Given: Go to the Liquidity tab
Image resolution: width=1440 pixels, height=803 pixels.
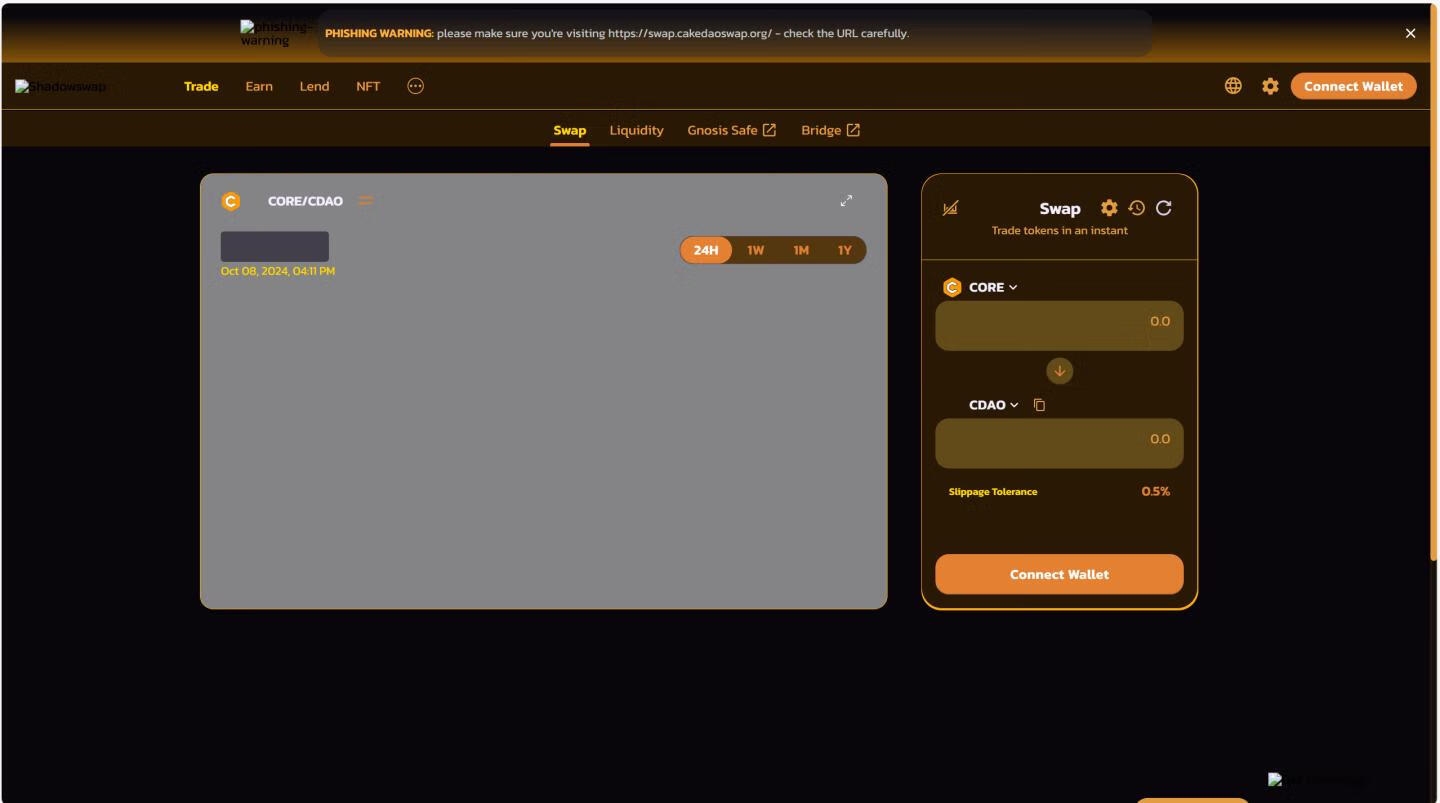Looking at the screenshot, I should [636, 130].
